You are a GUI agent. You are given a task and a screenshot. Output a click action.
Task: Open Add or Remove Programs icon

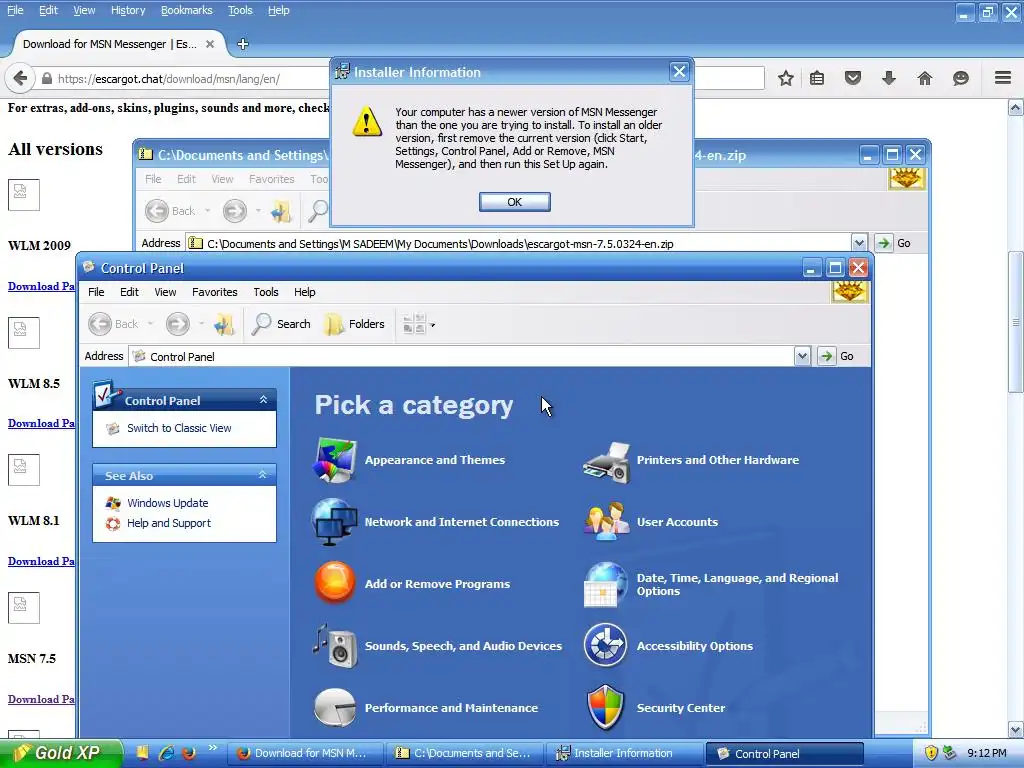click(334, 582)
